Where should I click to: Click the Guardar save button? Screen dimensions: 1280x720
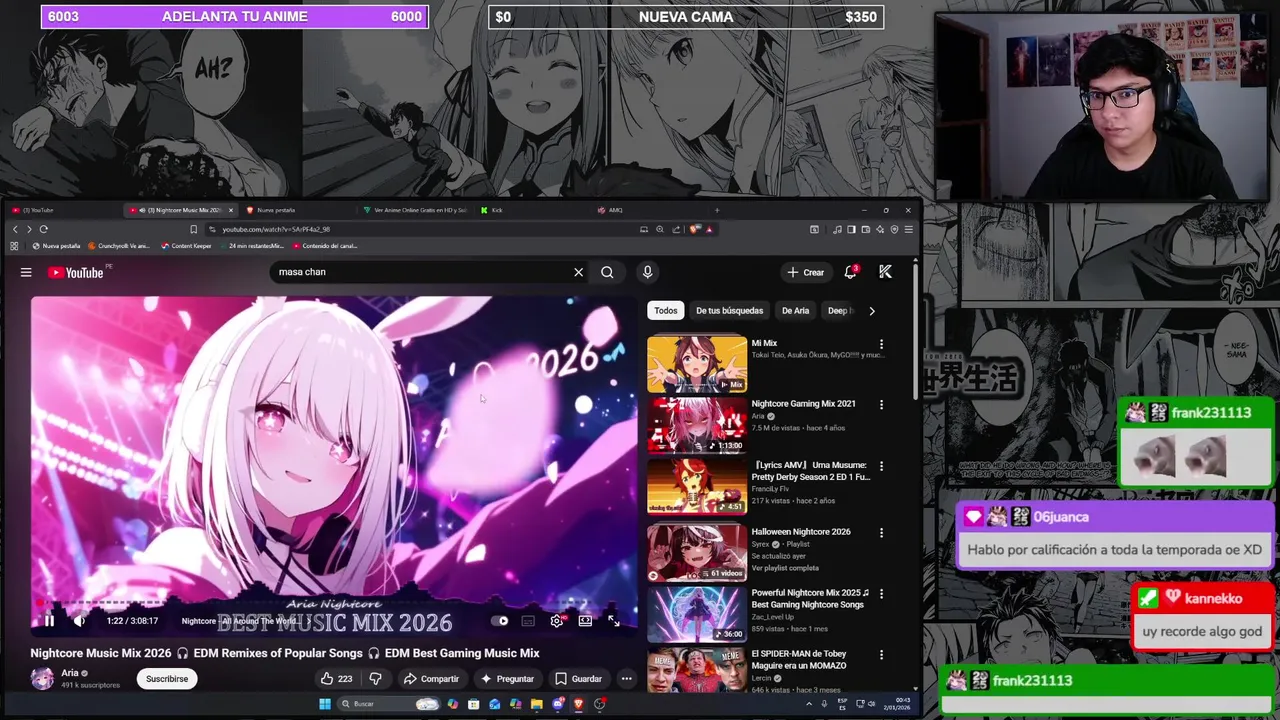click(578, 679)
